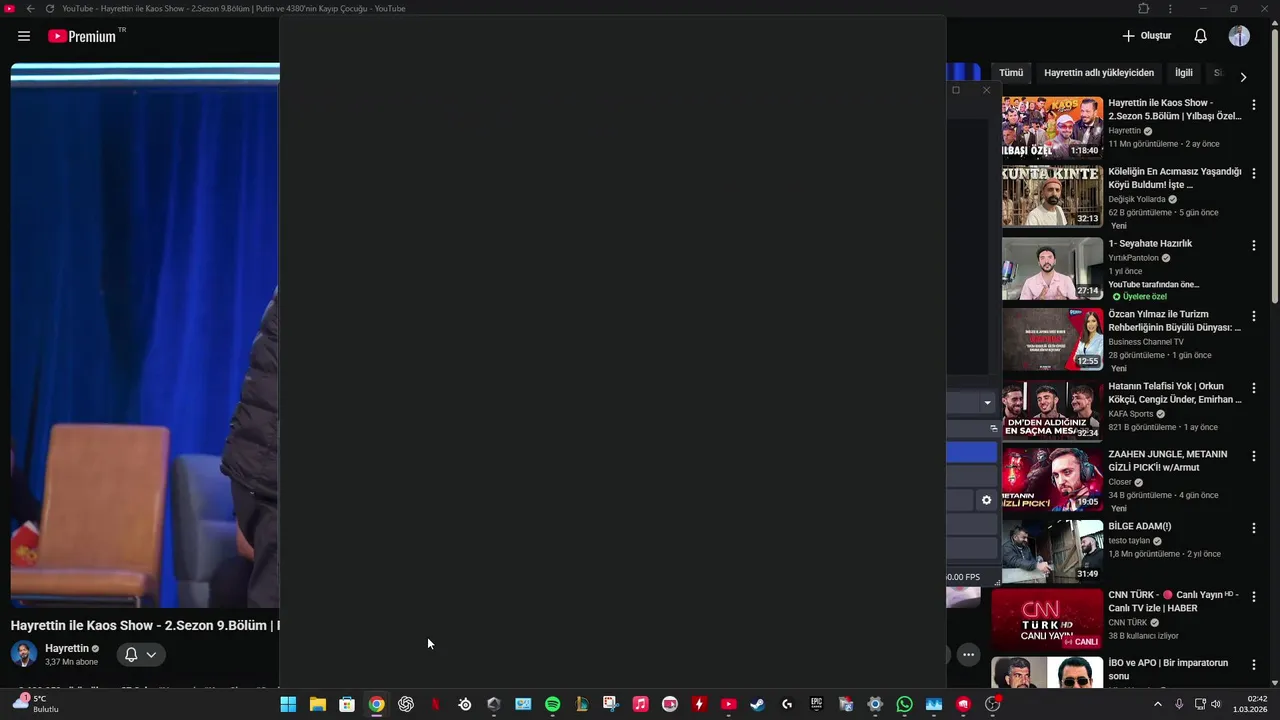Open clock and date in taskbar
The height and width of the screenshot is (720, 1280).
click(x=1250, y=704)
